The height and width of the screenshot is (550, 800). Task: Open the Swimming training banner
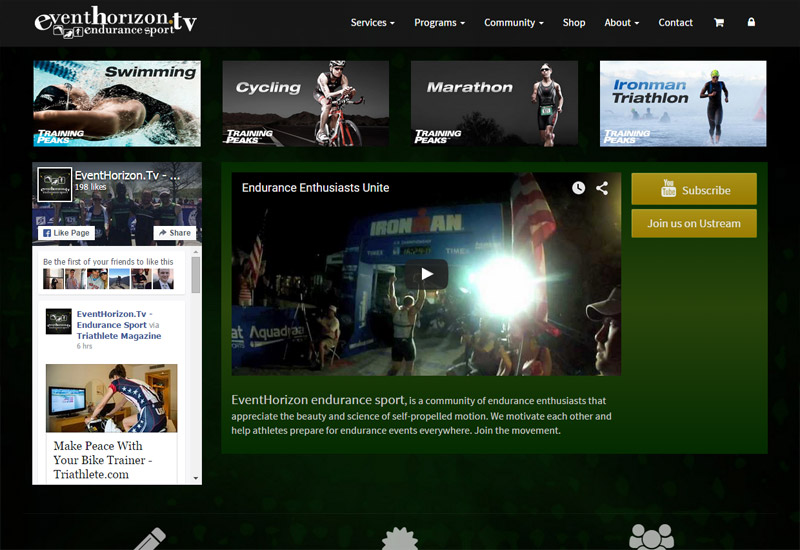click(x=117, y=104)
